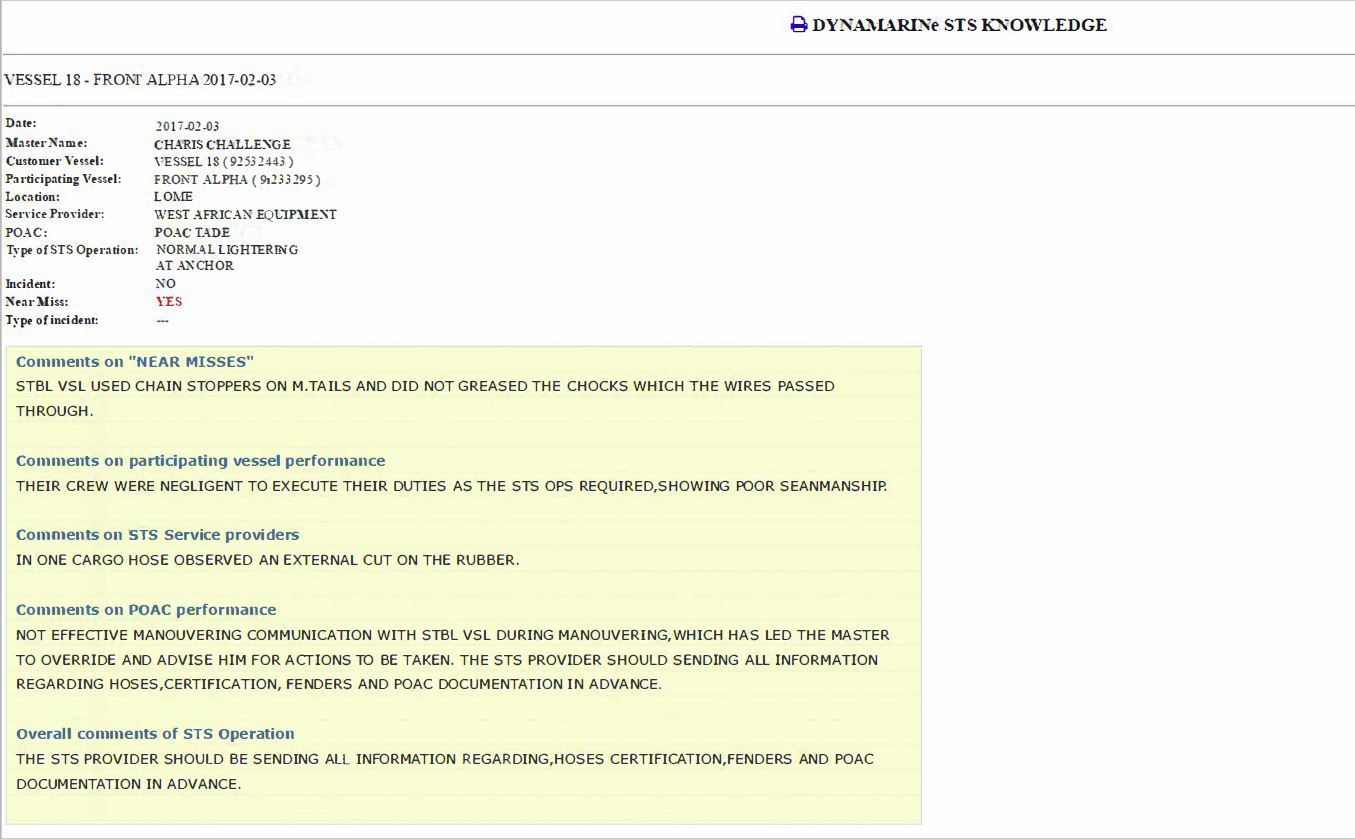This screenshot has height=839, width=1355.
Task: Click the Location field label
Action: pyautogui.click(x=32, y=197)
